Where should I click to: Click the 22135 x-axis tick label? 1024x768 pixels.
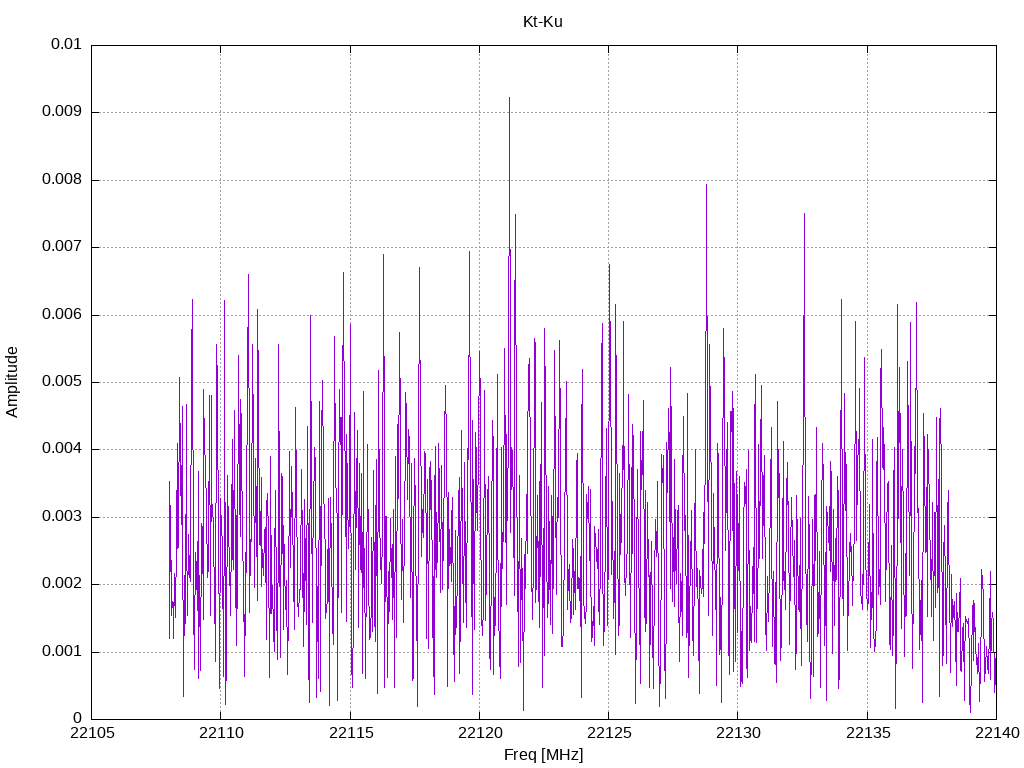pyautogui.click(x=868, y=733)
